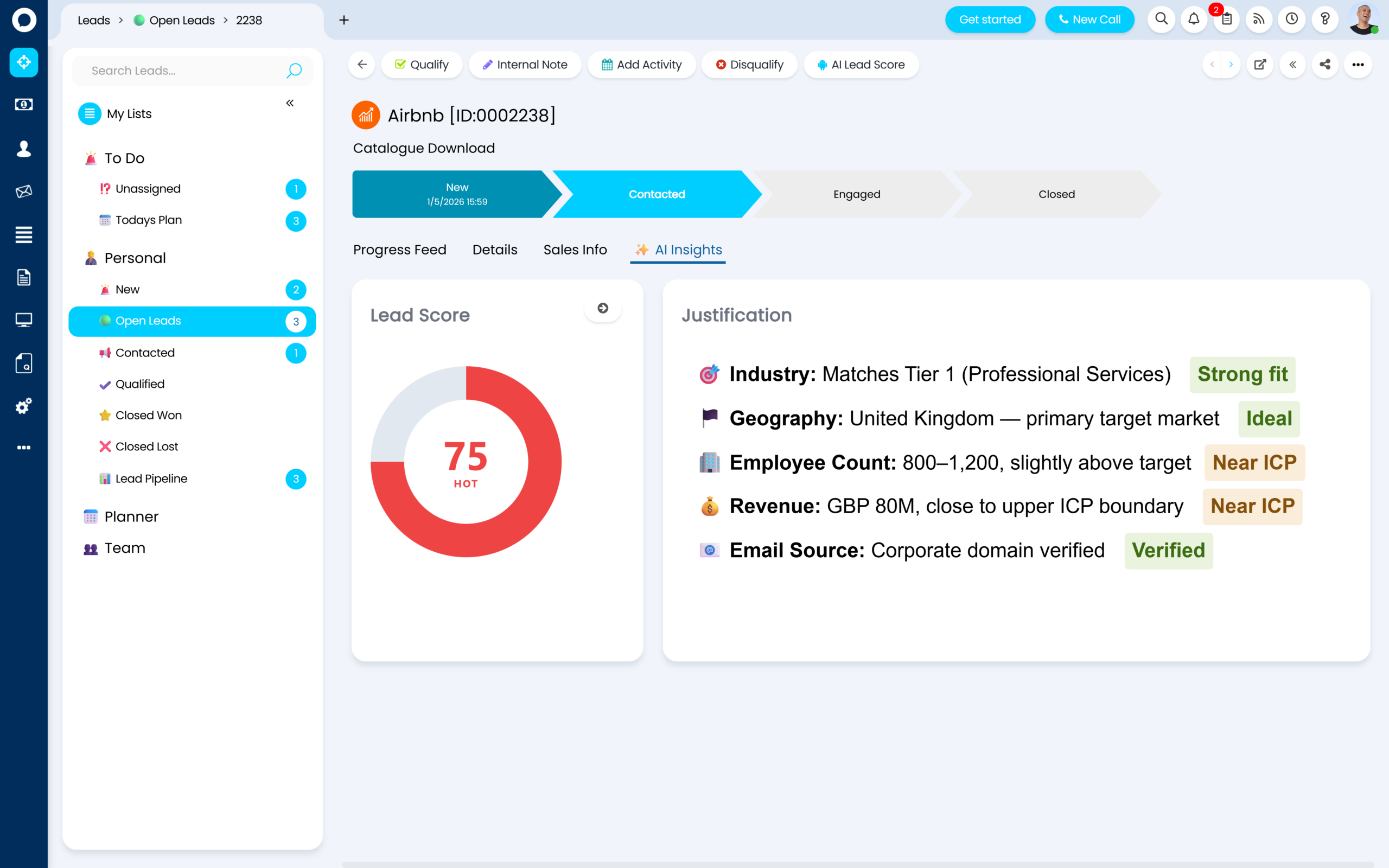This screenshot has height=868, width=1389.
Task: Open the top bar search icon
Action: coord(1161,20)
